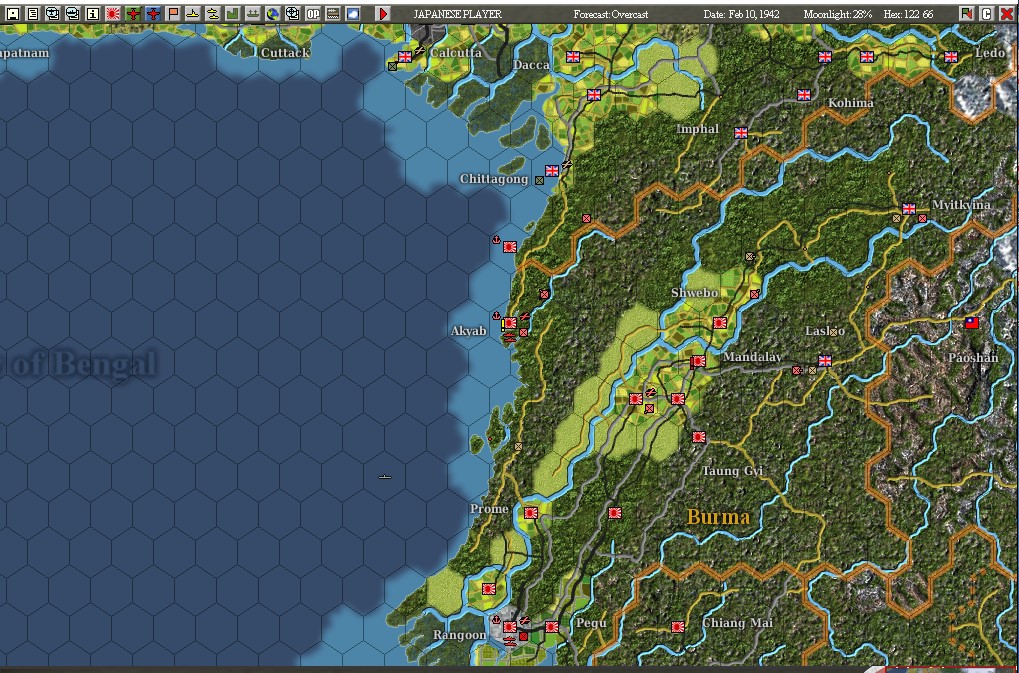Select the Japanese unit east of Prome
The height and width of the screenshot is (673, 1019).
pyautogui.click(x=615, y=513)
